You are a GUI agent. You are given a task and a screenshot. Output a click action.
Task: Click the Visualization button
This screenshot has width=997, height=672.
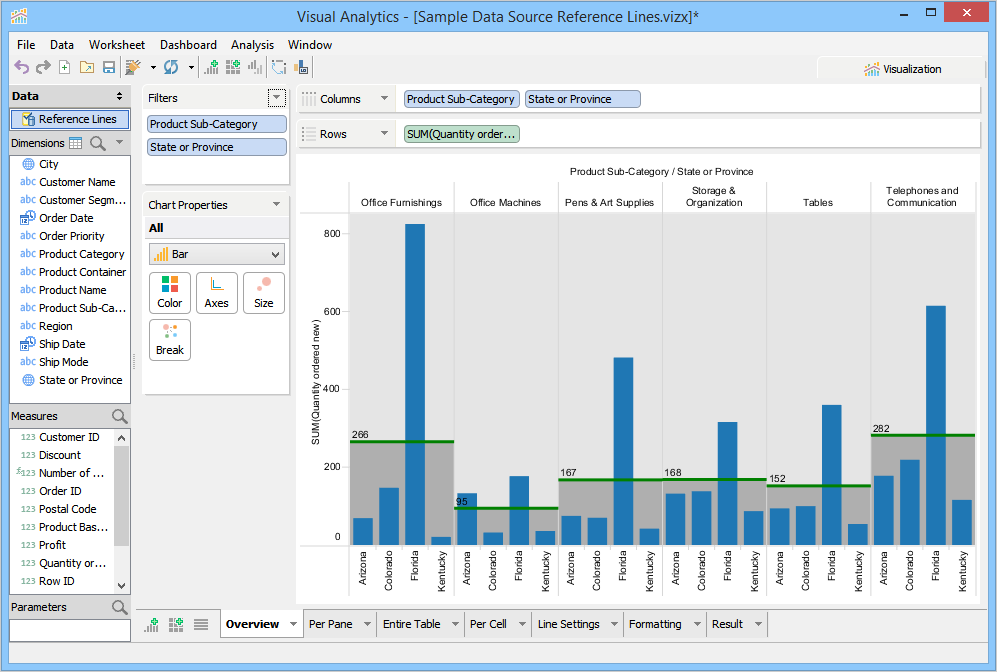pos(902,69)
